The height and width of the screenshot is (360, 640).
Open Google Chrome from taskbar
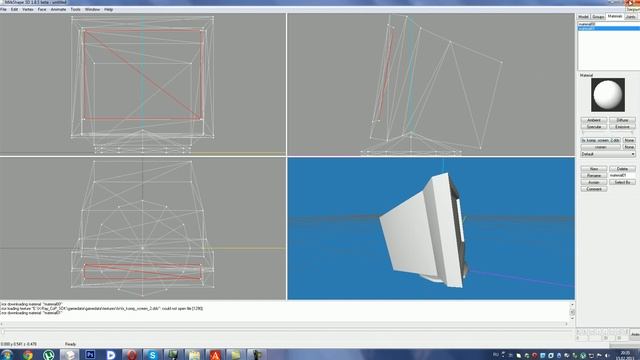(x=28, y=355)
